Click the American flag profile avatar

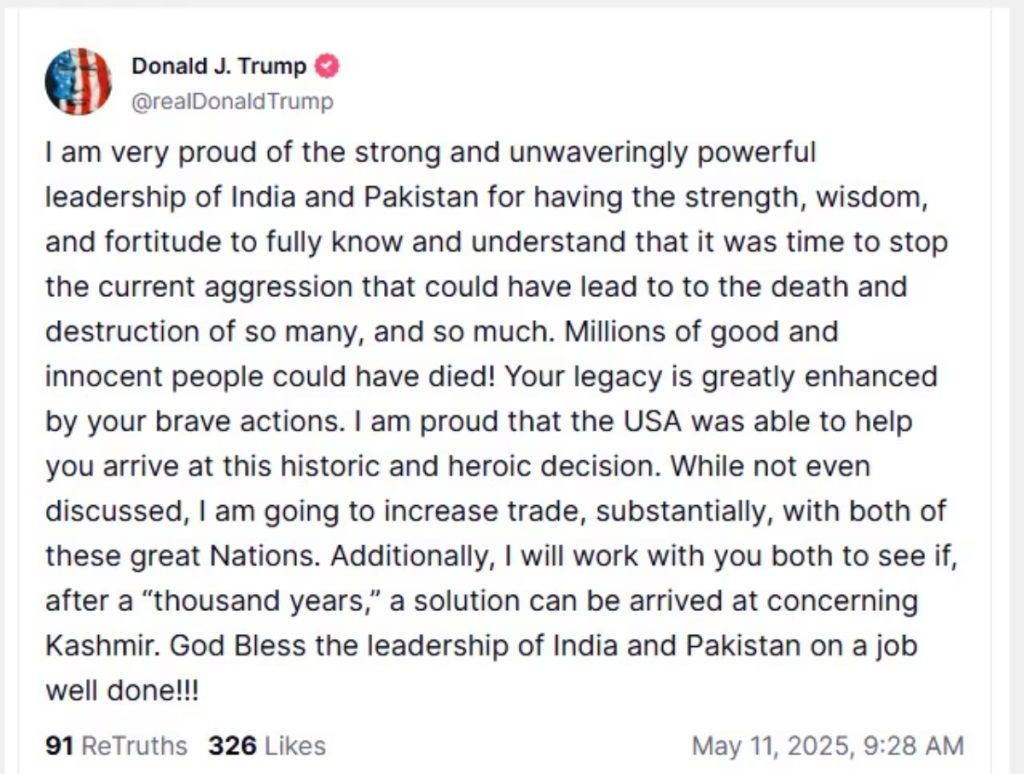tap(78, 82)
